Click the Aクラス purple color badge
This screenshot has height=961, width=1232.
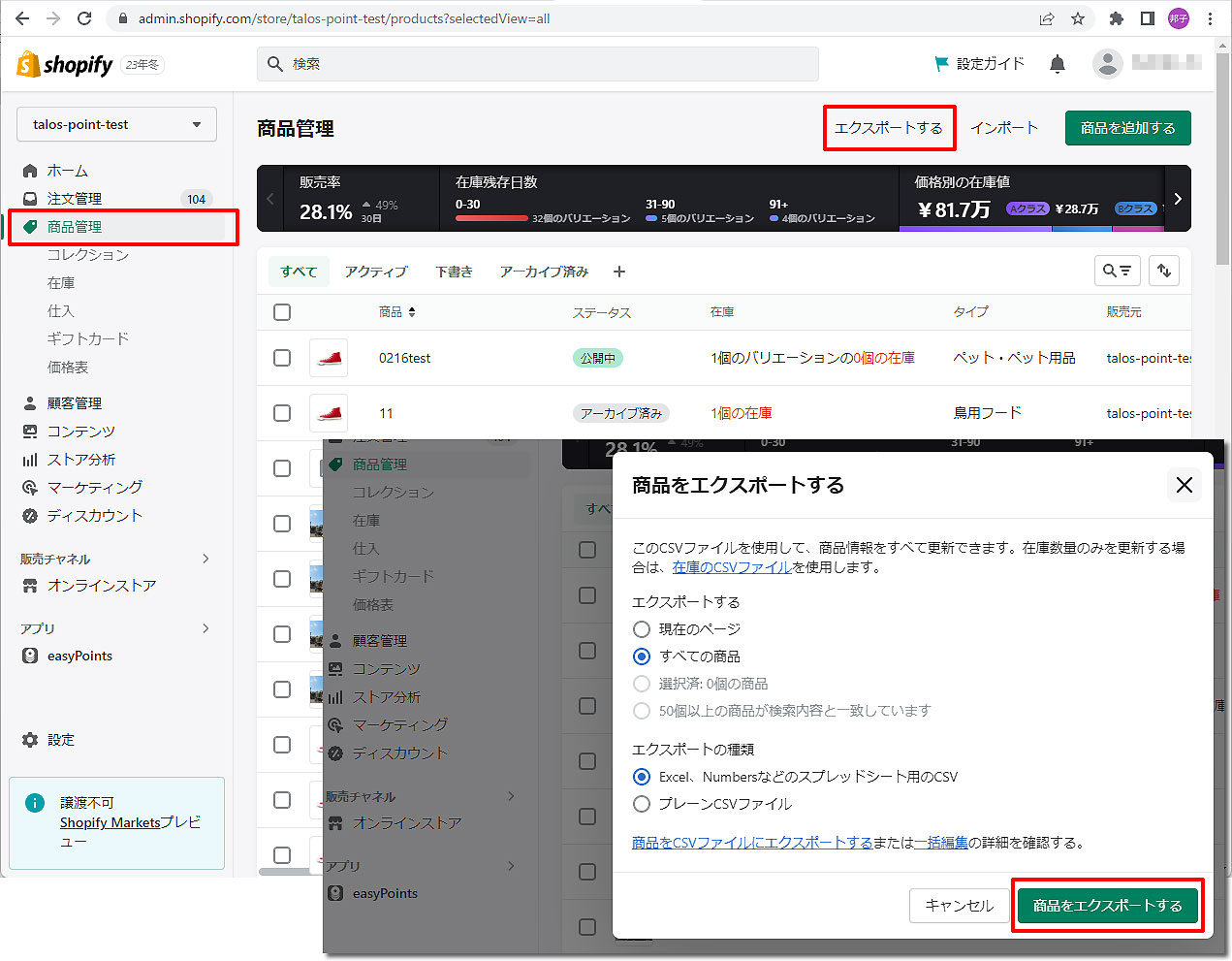1028,208
